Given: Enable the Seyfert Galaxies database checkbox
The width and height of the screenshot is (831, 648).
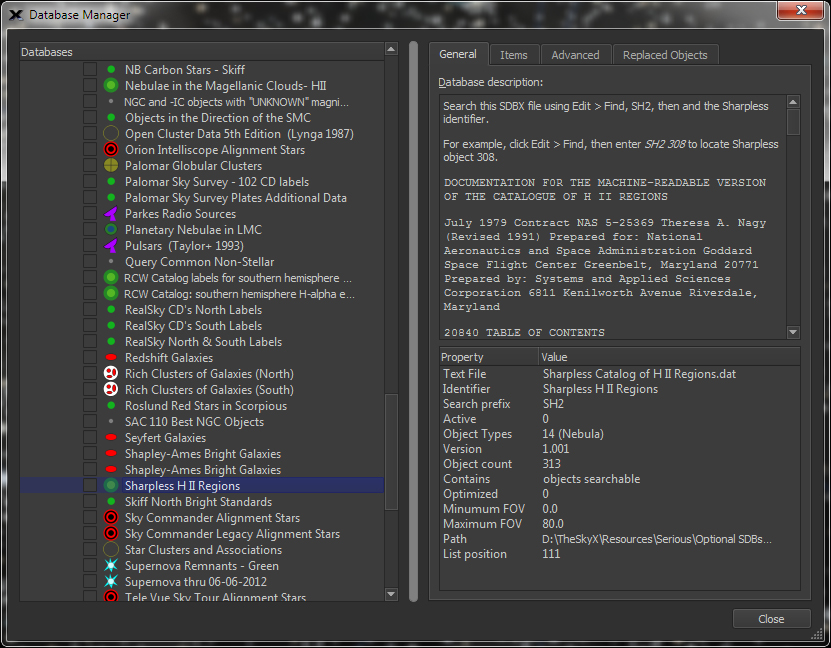Looking at the screenshot, I should tap(90, 438).
